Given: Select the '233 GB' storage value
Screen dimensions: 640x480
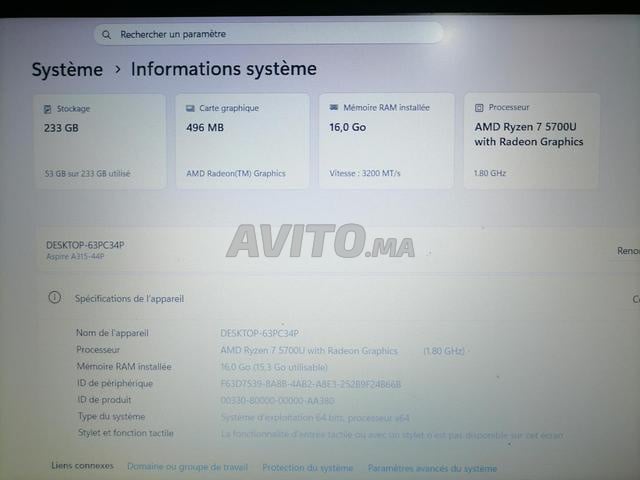Looking at the screenshot, I should click(61, 128).
